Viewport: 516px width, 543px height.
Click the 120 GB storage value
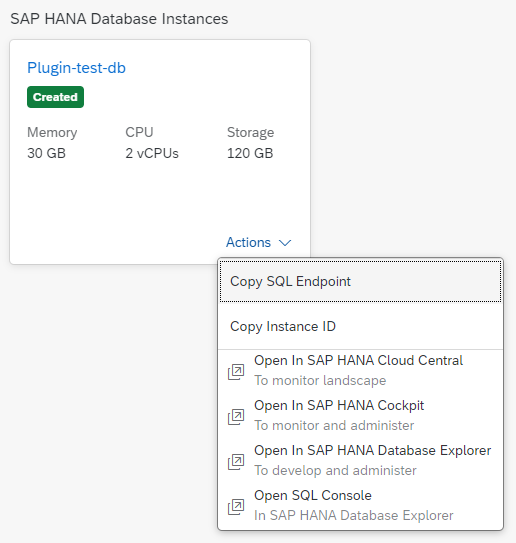[250, 153]
